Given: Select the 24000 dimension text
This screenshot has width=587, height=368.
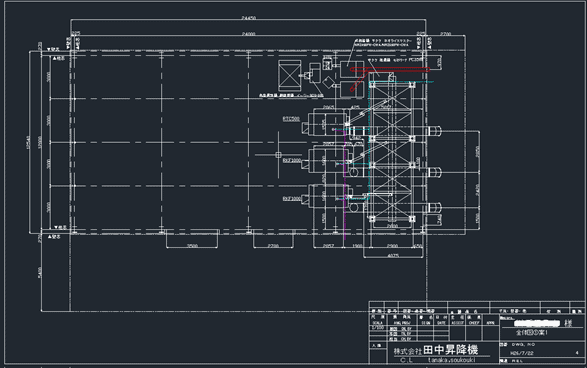Looking at the screenshot, I should coord(249,34).
